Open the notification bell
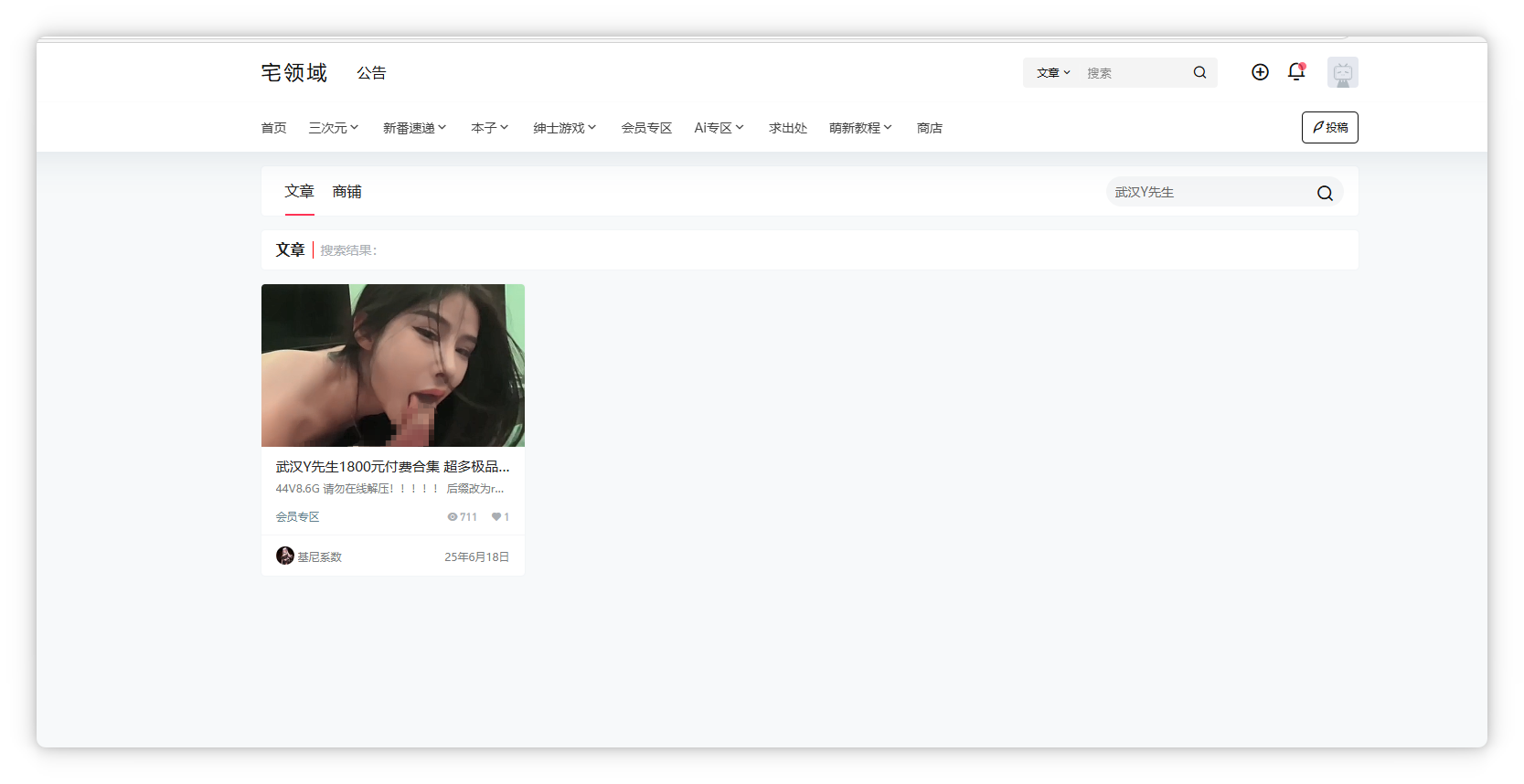The height and width of the screenshot is (784, 1524). (x=1295, y=72)
